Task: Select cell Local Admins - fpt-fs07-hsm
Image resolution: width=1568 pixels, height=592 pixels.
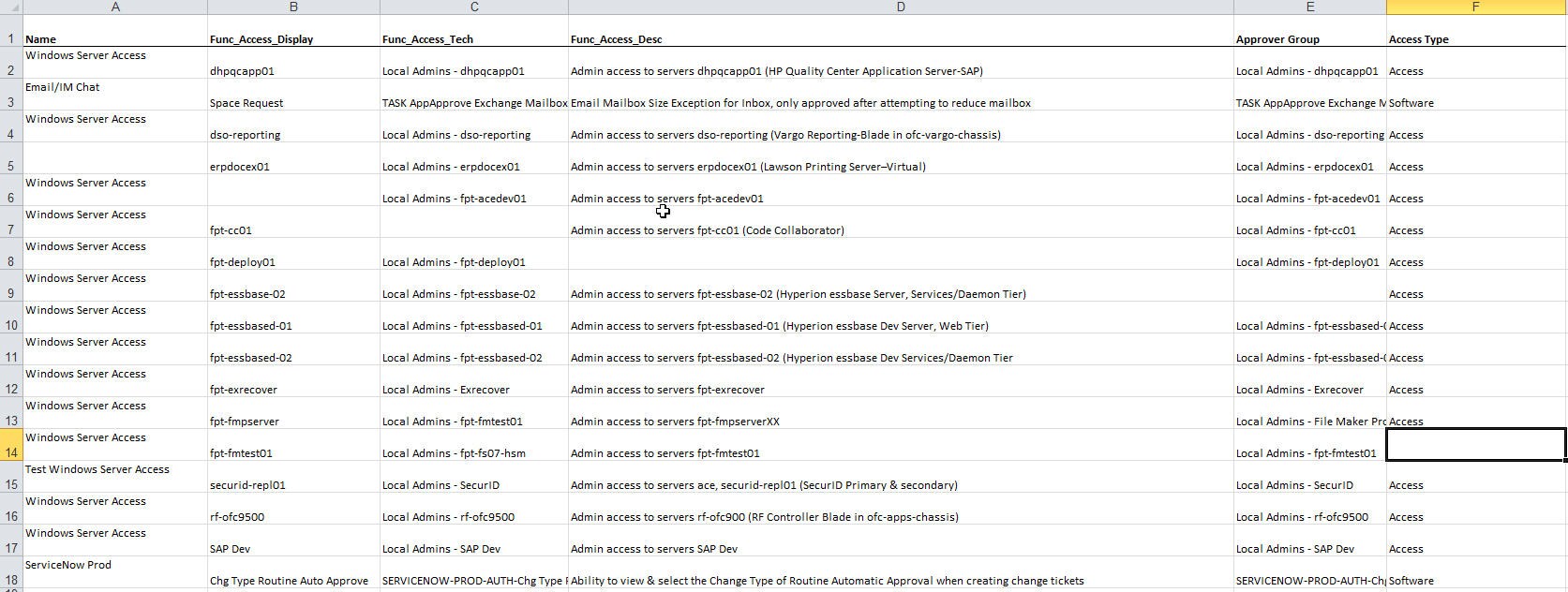Action: click(x=474, y=445)
